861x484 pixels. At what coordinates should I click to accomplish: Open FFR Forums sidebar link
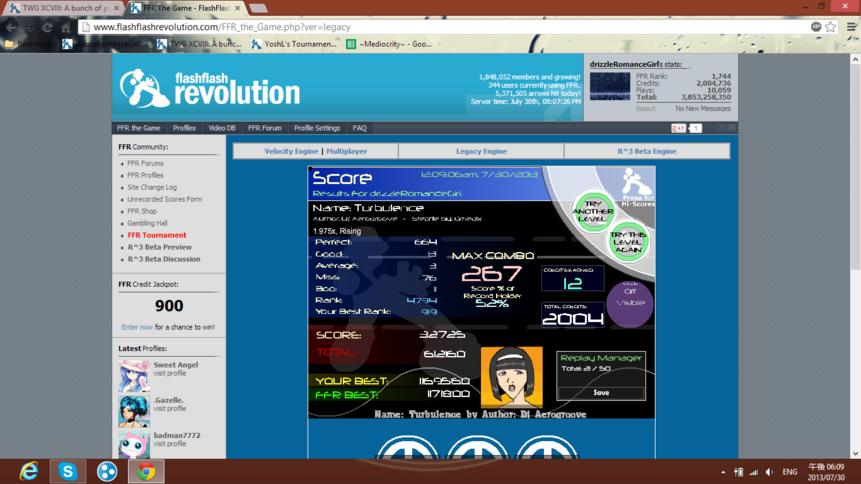click(146, 163)
